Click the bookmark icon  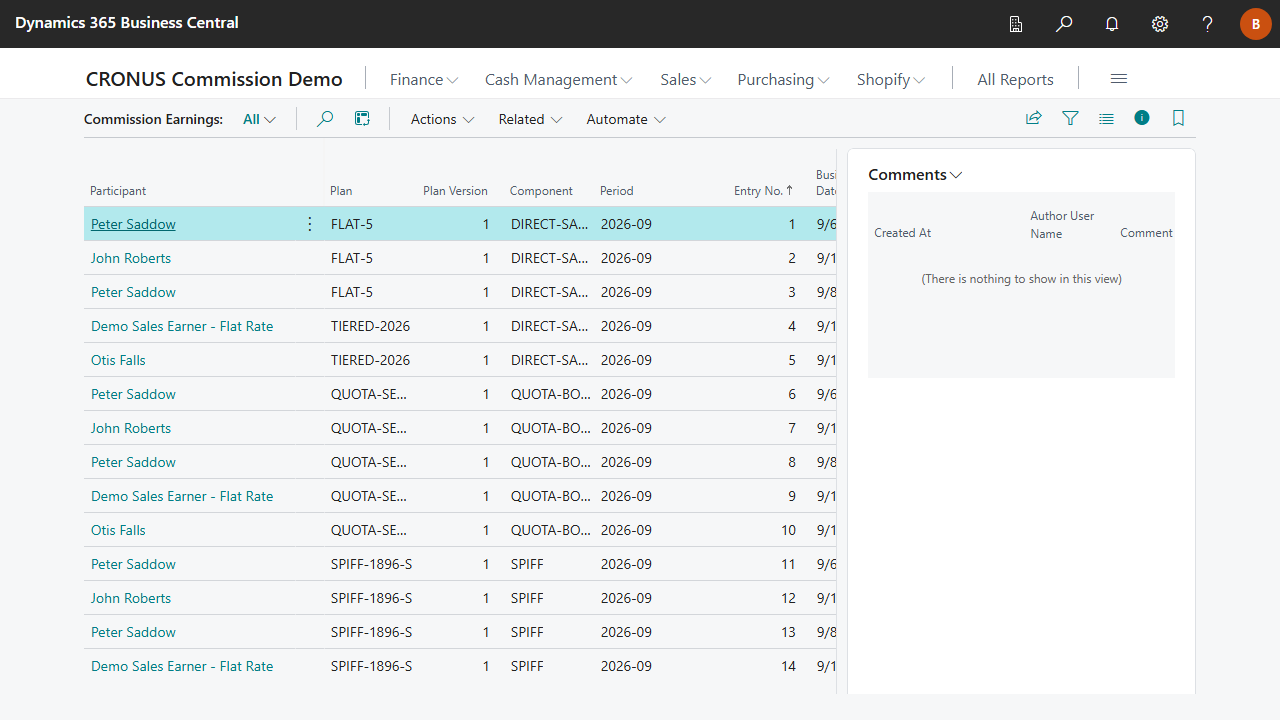[1178, 118]
